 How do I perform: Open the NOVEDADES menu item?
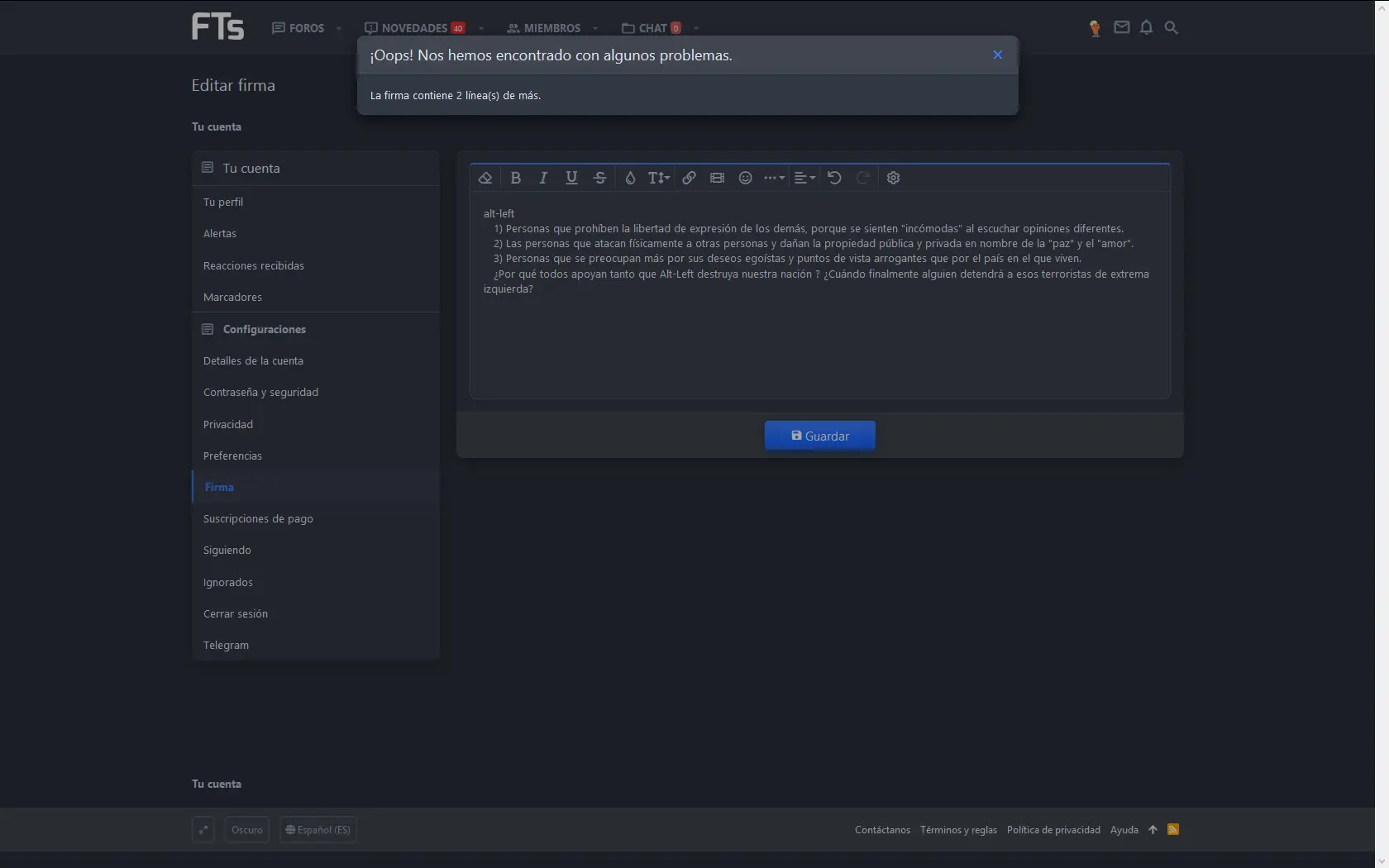(414, 28)
